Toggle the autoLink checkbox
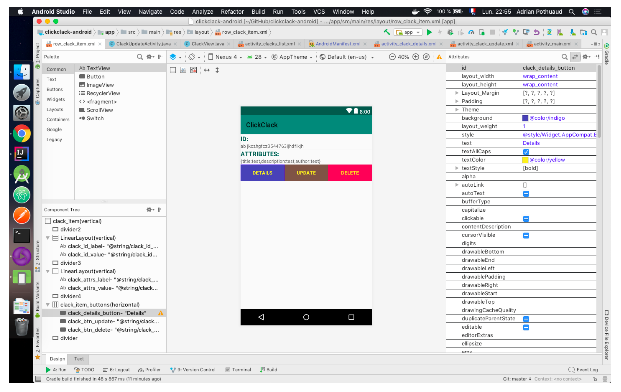The image size is (621, 392). [525, 185]
